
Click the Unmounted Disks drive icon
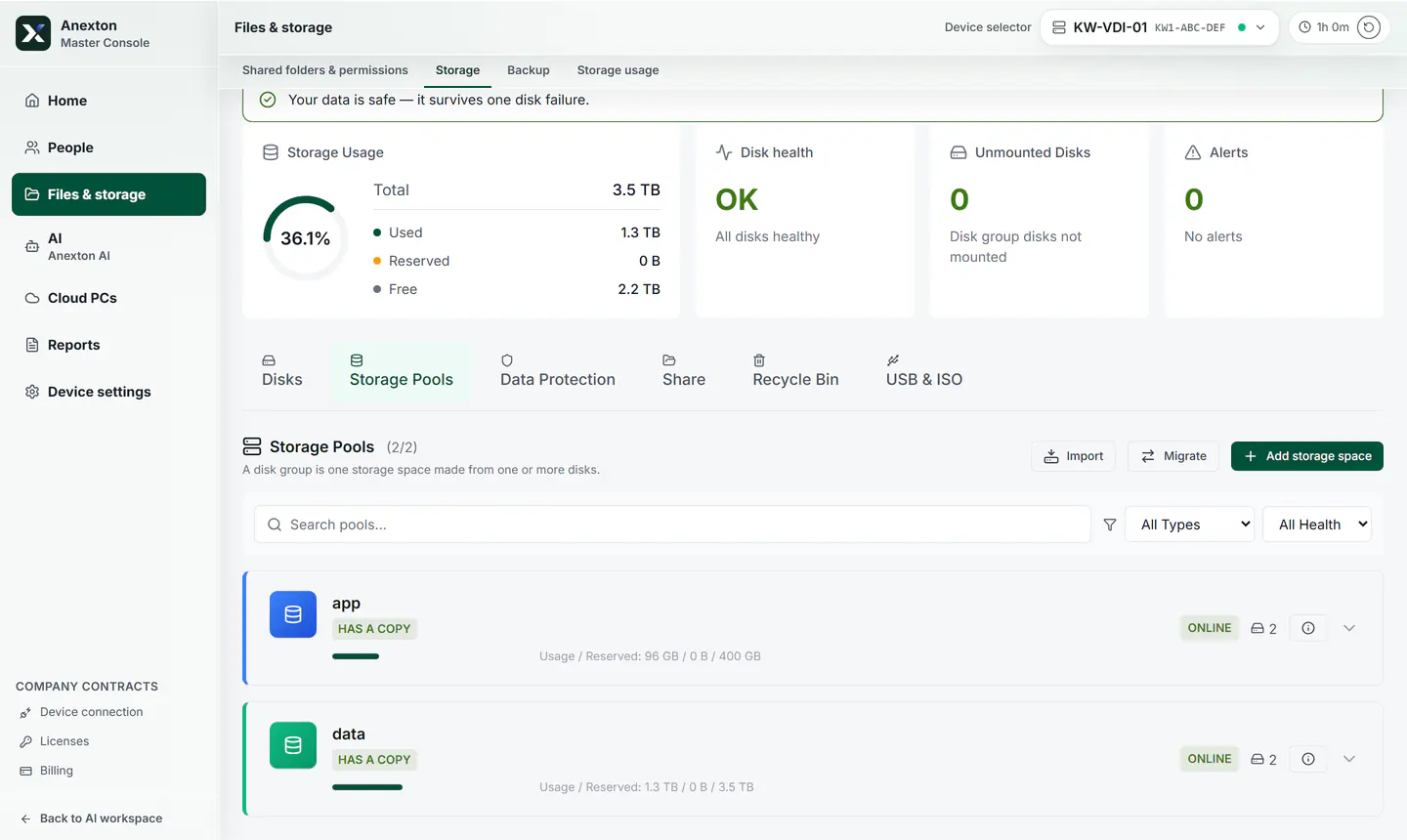coord(959,152)
